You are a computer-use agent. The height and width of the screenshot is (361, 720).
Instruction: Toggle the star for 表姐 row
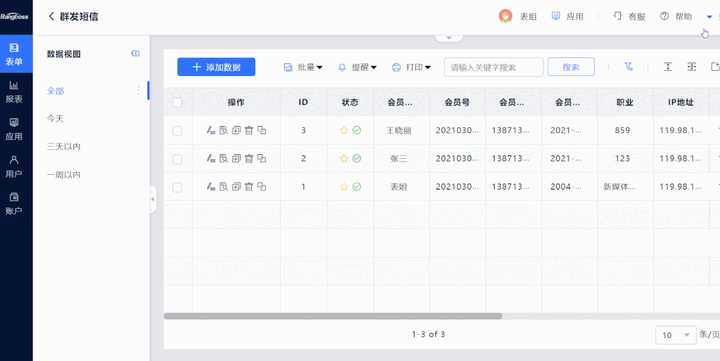click(344, 186)
